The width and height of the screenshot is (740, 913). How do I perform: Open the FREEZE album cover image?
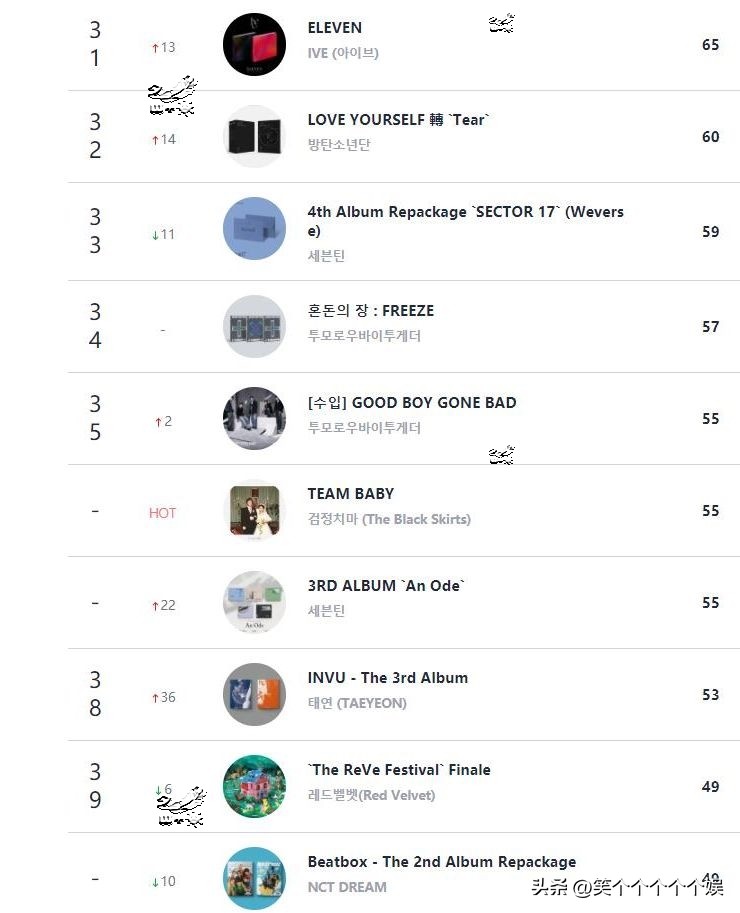(x=254, y=326)
